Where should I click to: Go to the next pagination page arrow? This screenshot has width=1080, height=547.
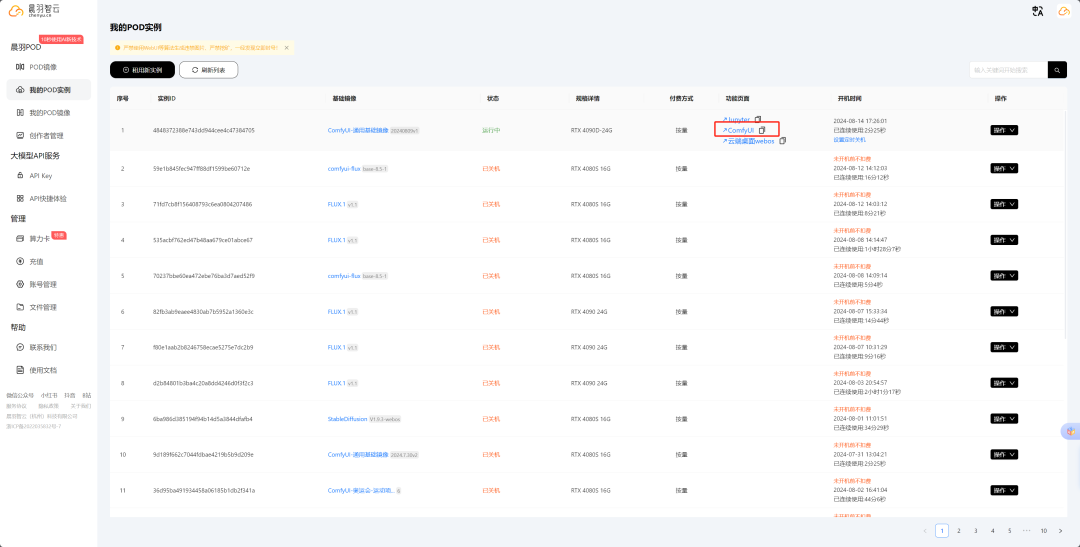tap(1060, 530)
